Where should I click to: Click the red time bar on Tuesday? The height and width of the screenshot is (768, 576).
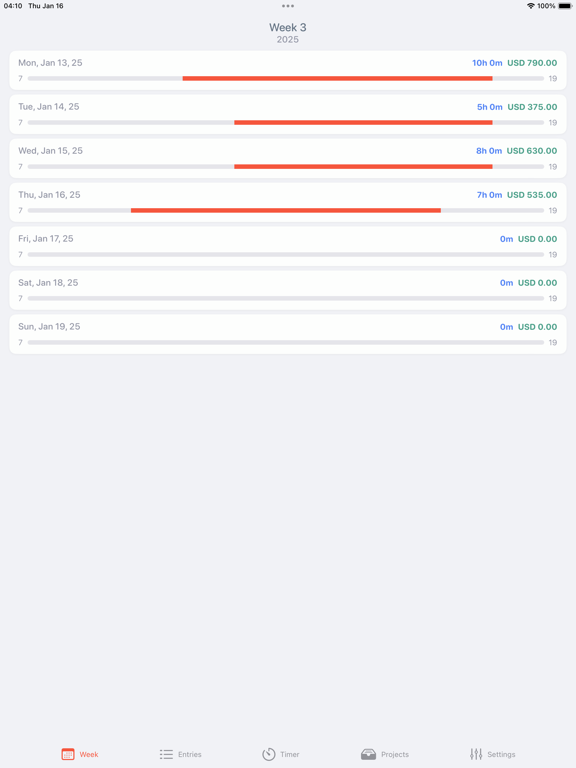point(363,122)
